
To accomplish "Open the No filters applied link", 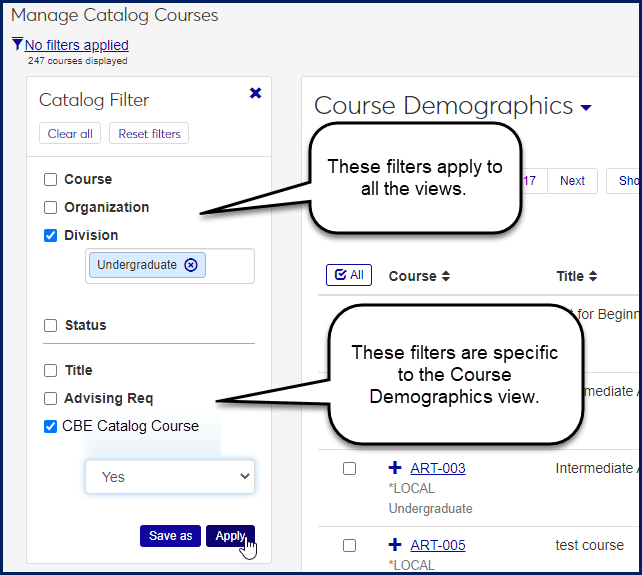I will [77, 45].
